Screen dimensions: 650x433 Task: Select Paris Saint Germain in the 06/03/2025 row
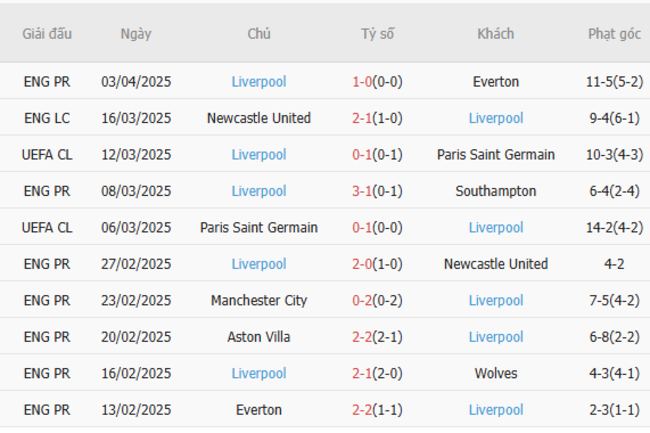259,228
